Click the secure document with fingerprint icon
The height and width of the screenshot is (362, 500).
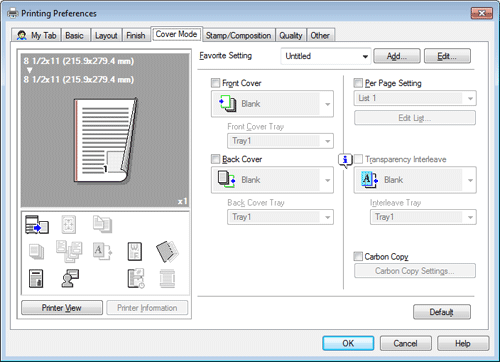pos(36,278)
